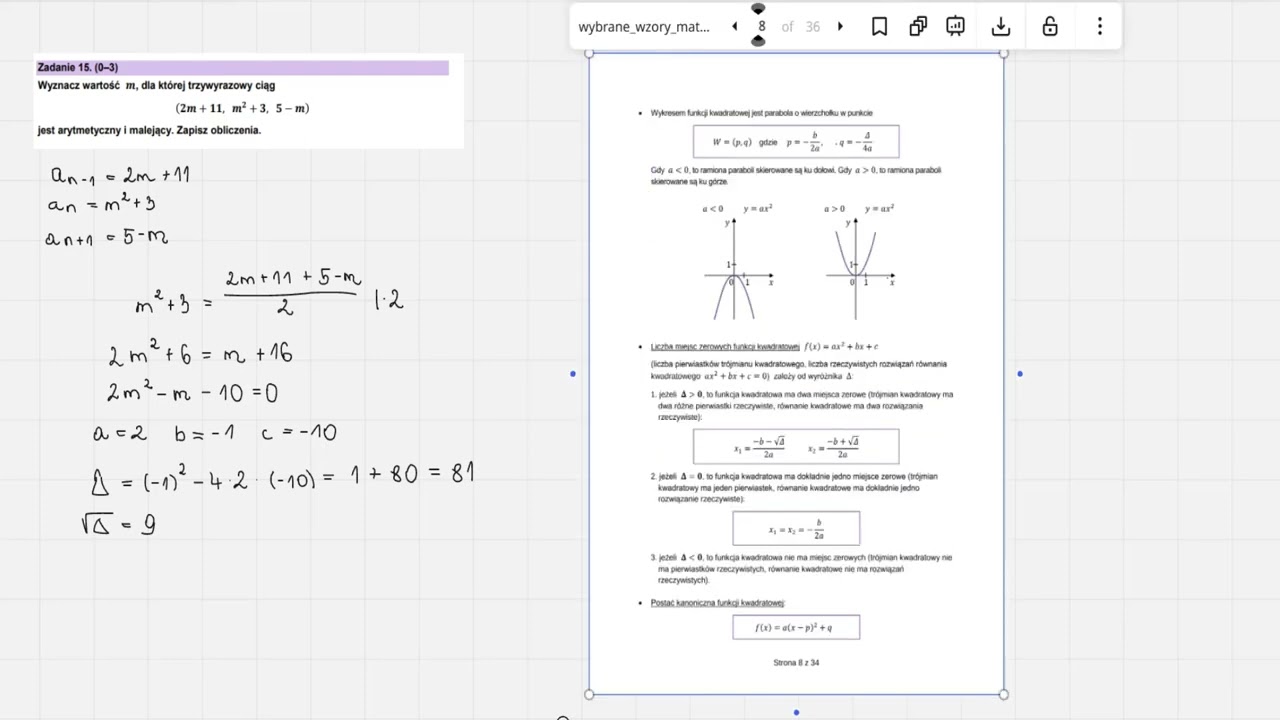Image resolution: width=1280 pixels, height=720 pixels.
Task: Click the 'Zadanie 15. (0–3)' heading
Action: (x=78, y=67)
